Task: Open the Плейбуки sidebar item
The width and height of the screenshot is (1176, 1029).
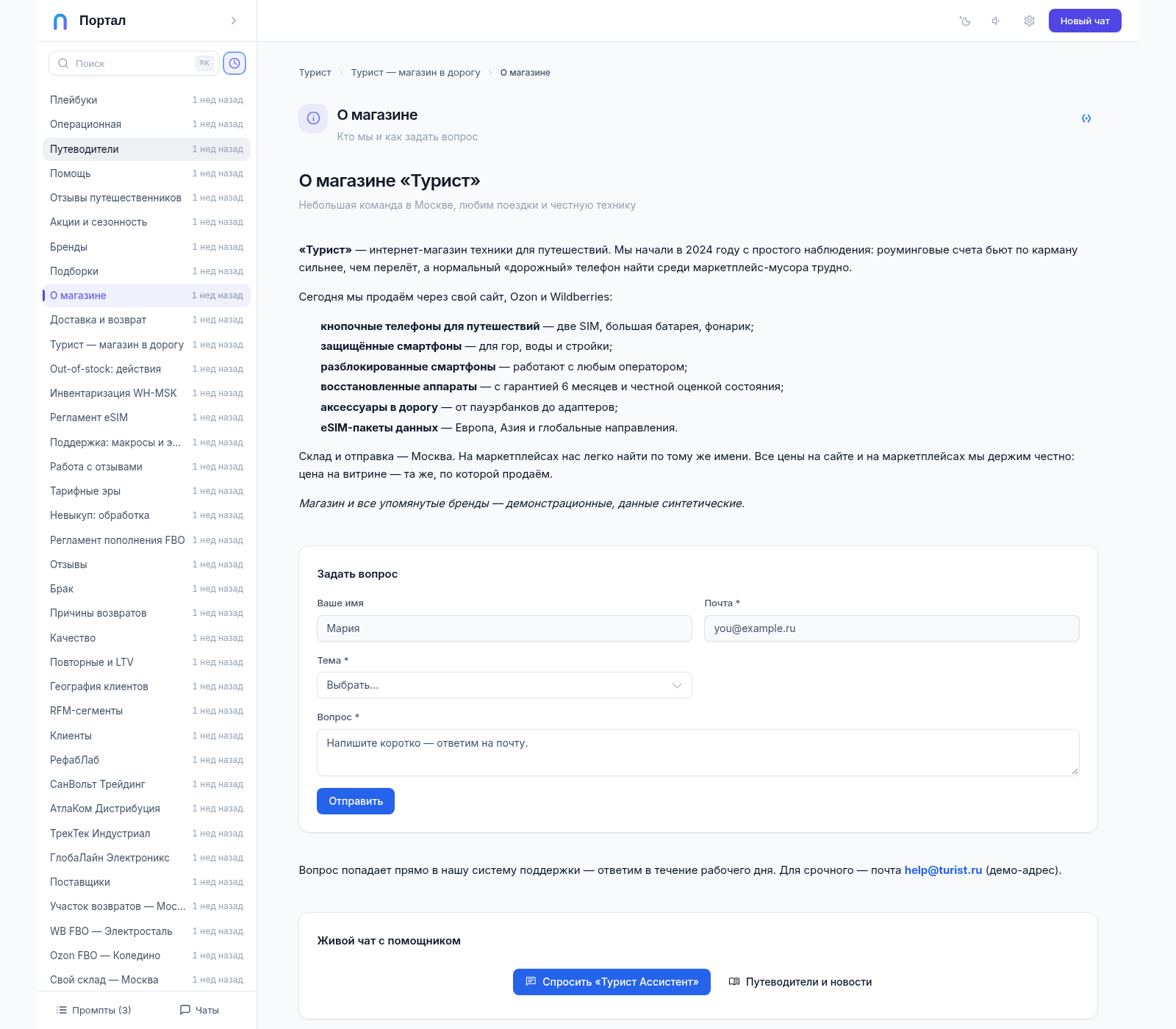Action: 147,100
